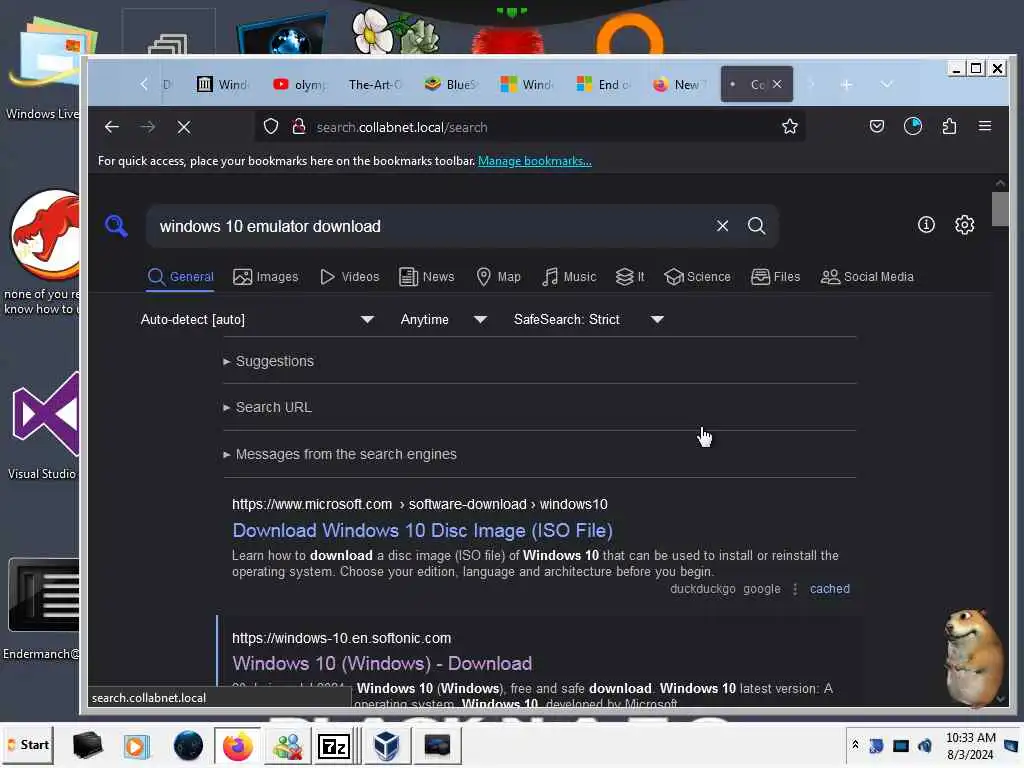Close the current Co tab
Screen dimensions: 1024x768
[777, 84]
